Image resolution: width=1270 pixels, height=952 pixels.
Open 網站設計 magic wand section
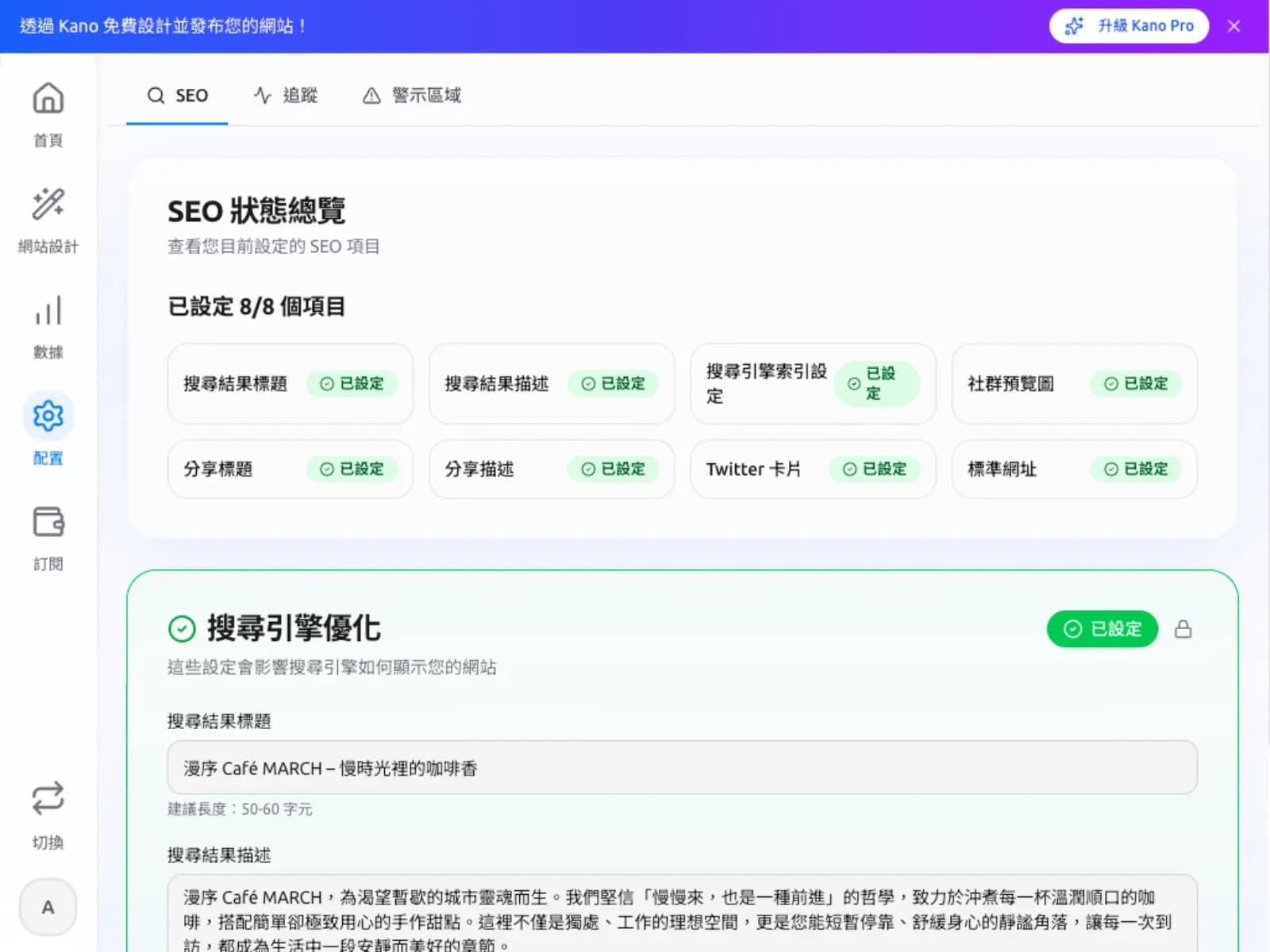tap(48, 221)
